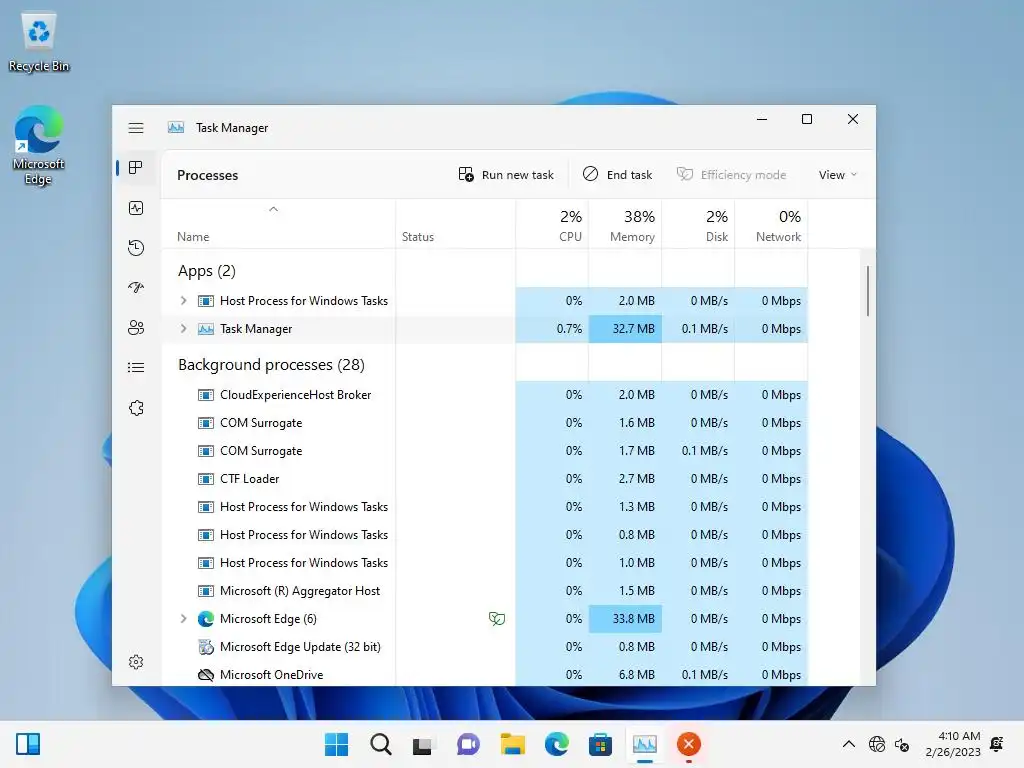Sort by the Name column header
1024x768 pixels.
pos(278,225)
